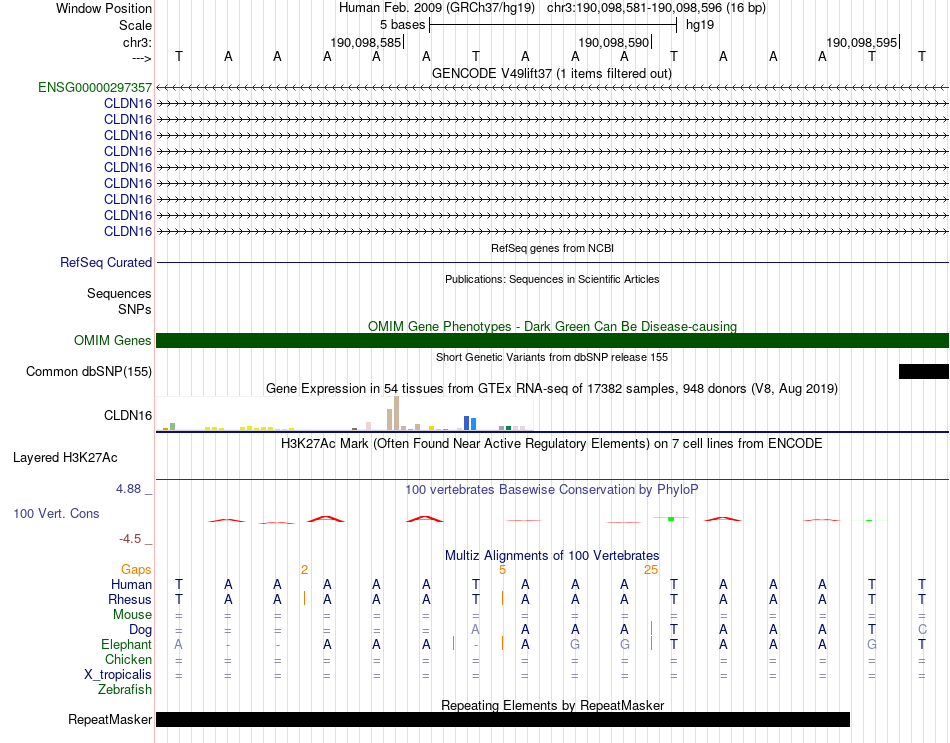The height and width of the screenshot is (743, 950).
Task: Click the orange gap count 25
Action: point(651,570)
